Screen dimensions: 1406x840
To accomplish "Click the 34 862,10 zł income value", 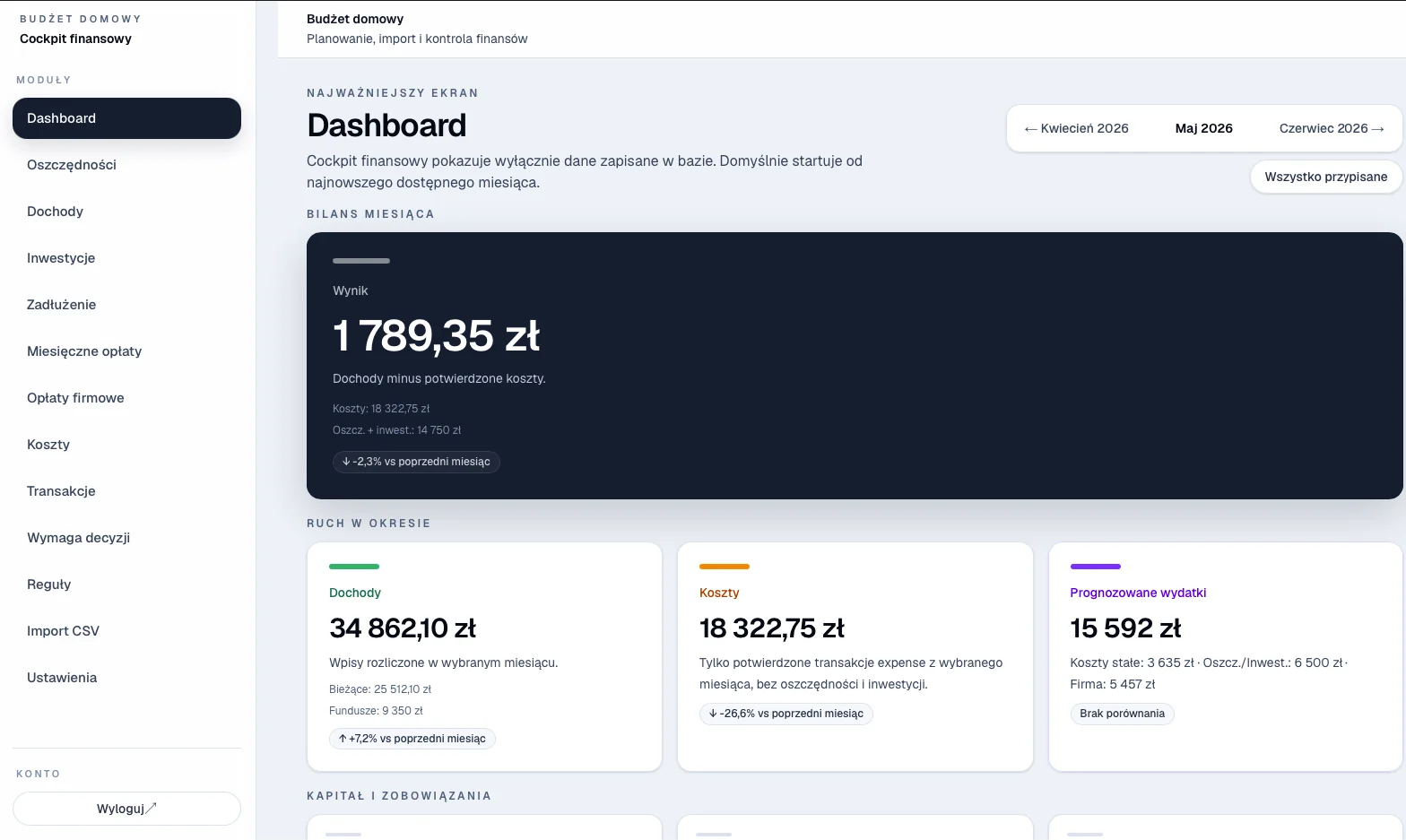I will coord(403,628).
